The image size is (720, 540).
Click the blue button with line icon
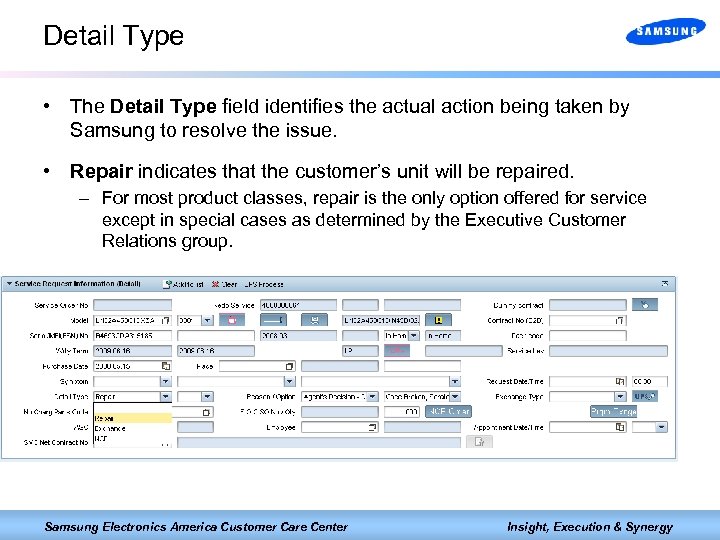click(273, 320)
